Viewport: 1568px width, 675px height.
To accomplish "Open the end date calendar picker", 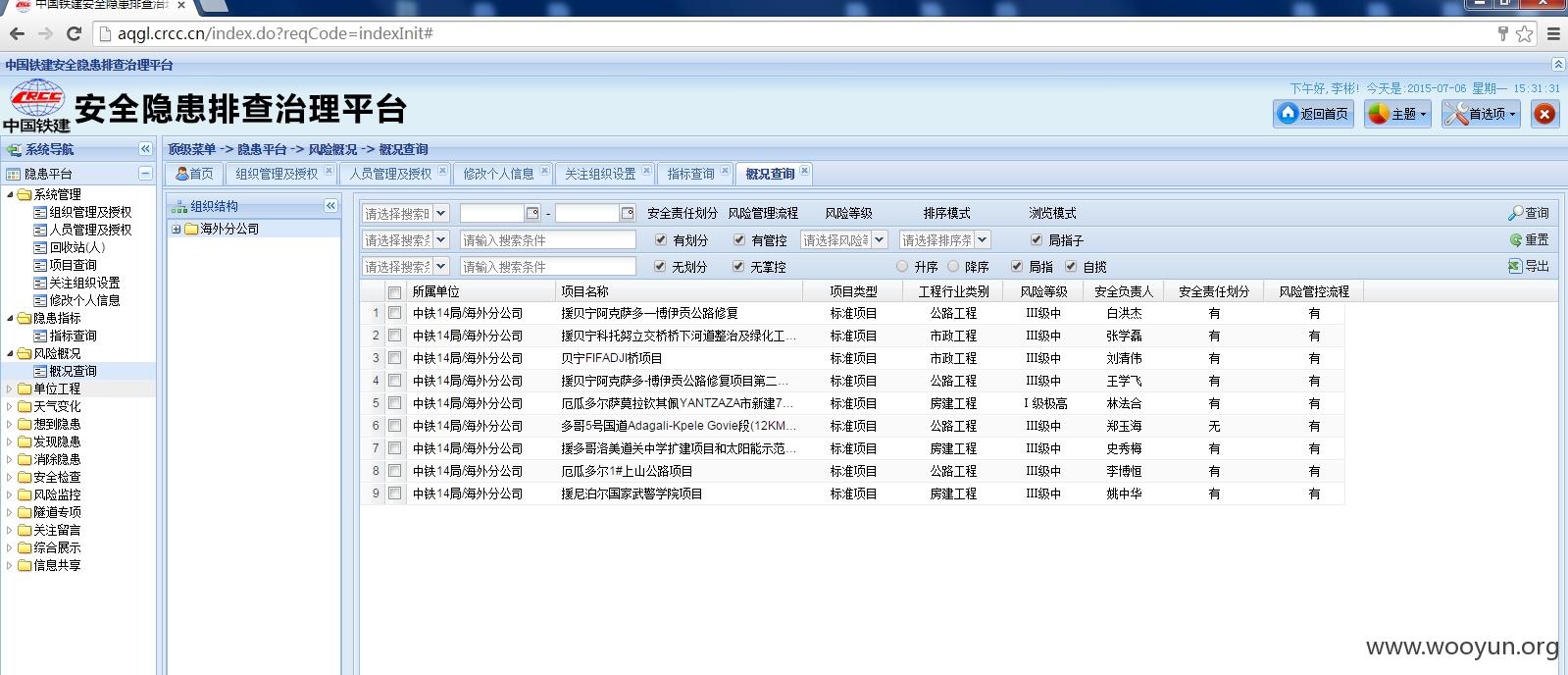I will [628, 213].
